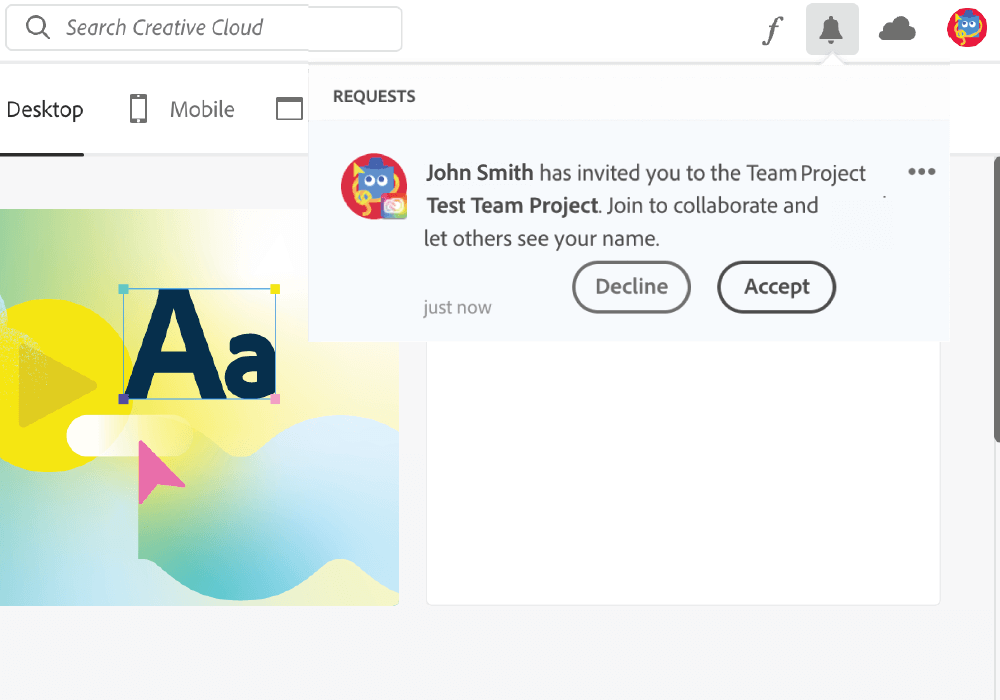Open the account profile avatar

967,28
